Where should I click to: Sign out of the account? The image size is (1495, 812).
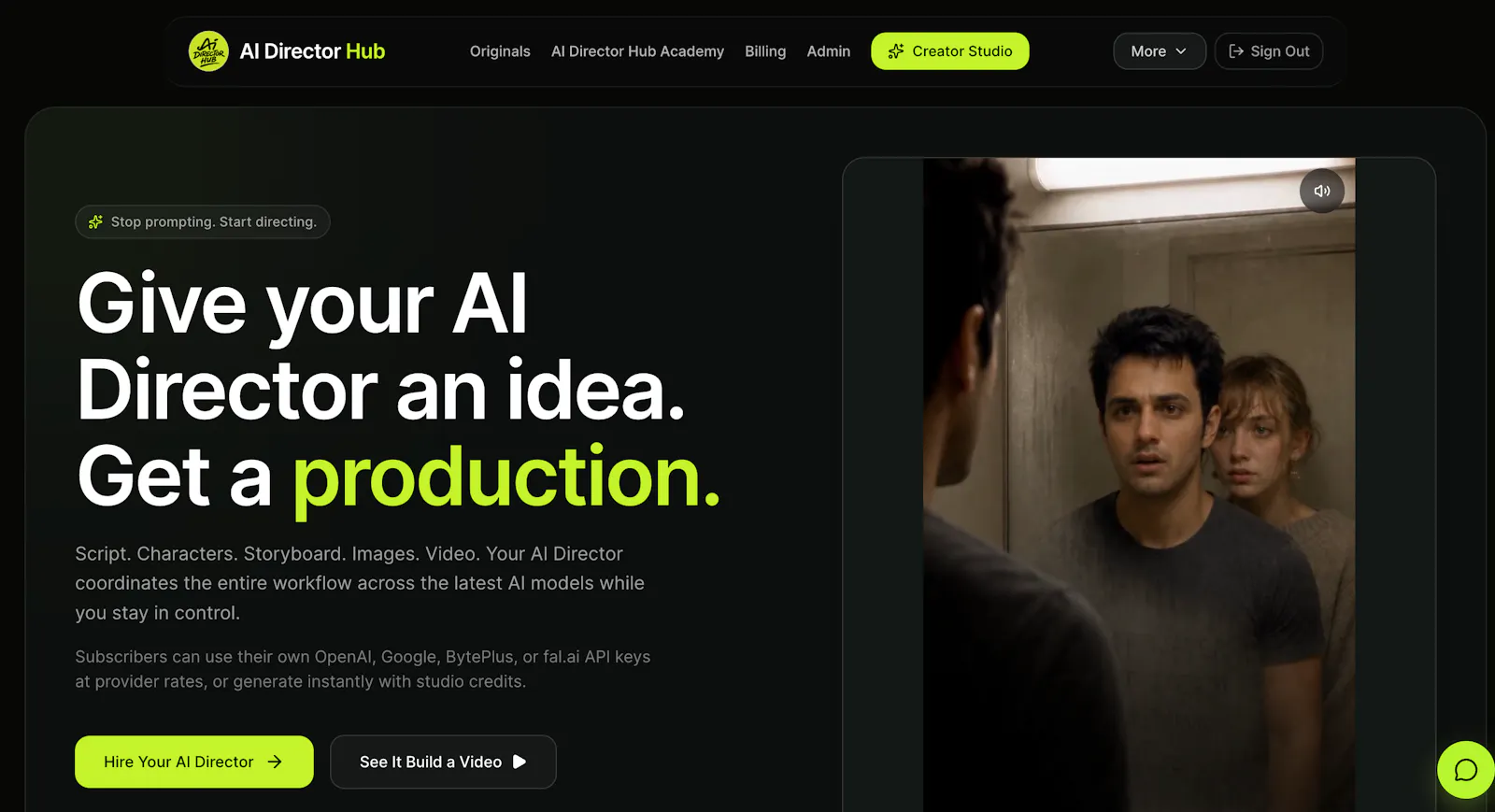pyautogui.click(x=1269, y=51)
